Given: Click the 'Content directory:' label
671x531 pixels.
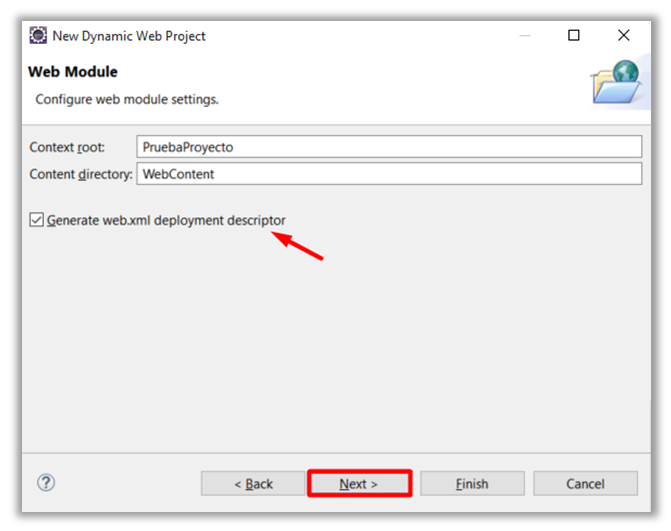Looking at the screenshot, I should point(80,174).
